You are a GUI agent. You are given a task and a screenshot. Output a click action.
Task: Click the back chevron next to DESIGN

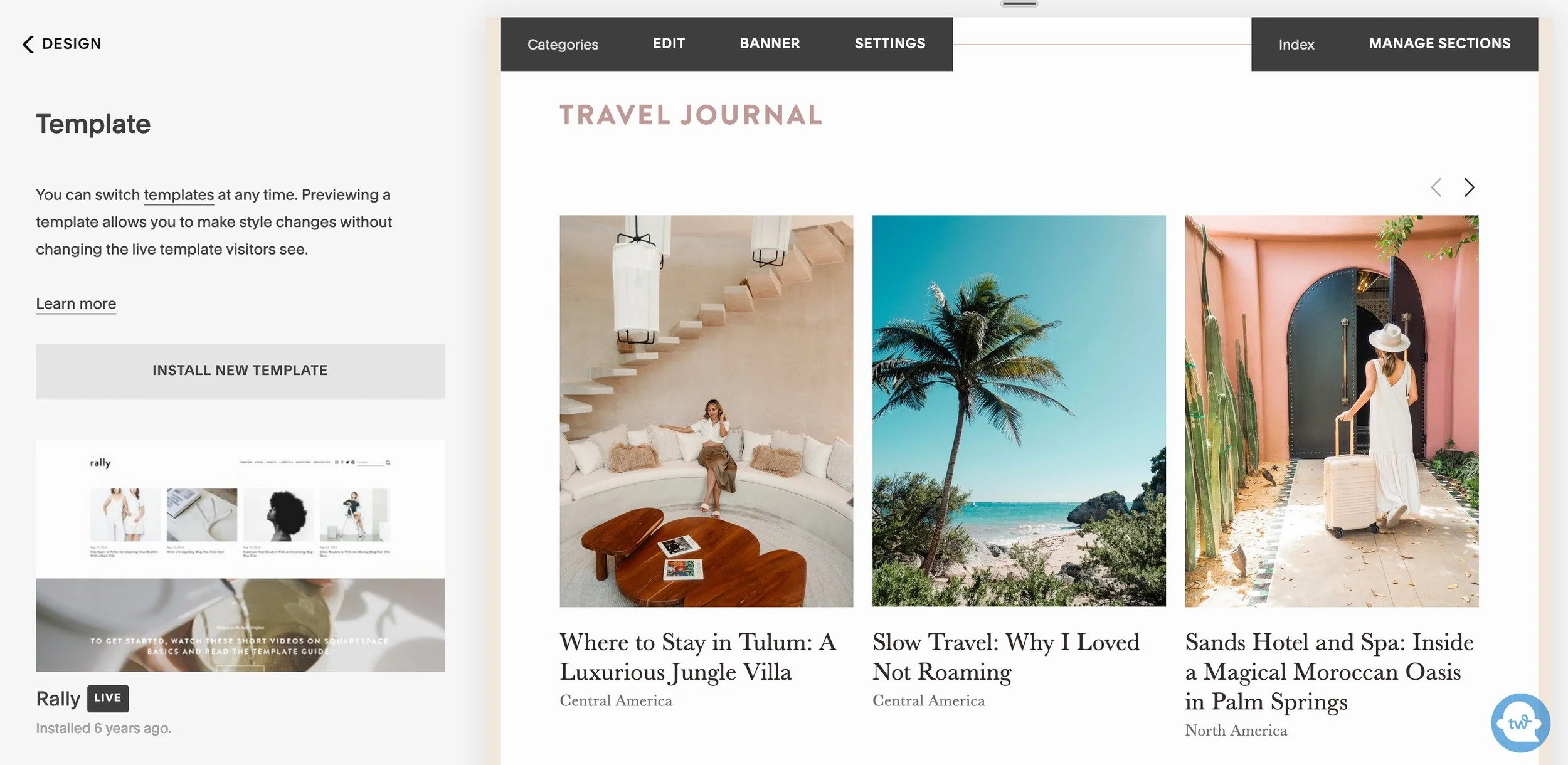28,44
